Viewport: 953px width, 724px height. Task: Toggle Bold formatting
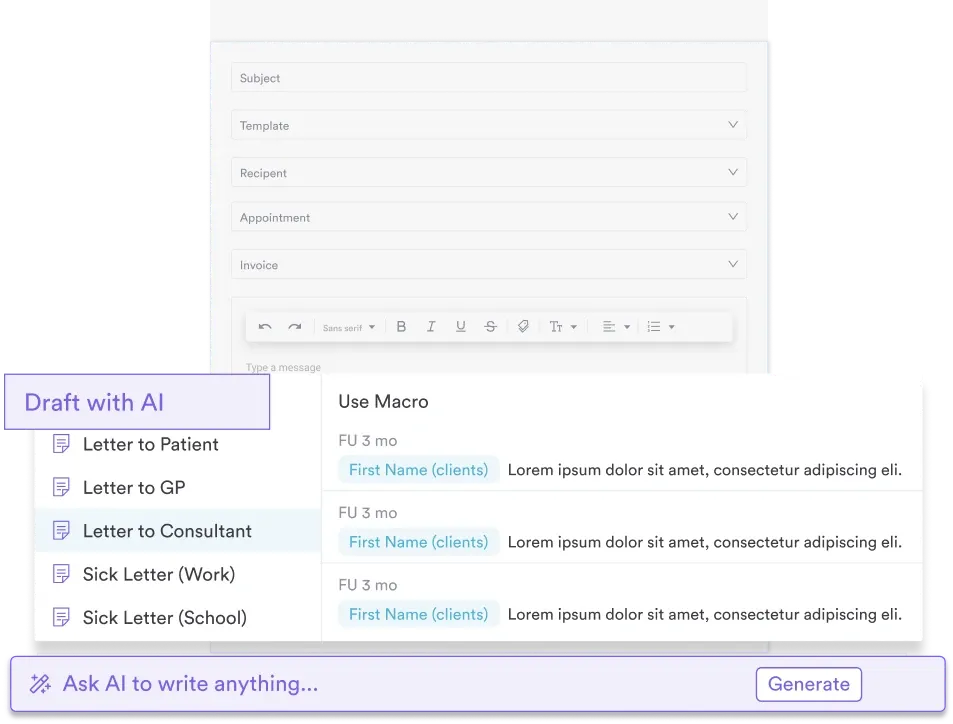[401, 326]
